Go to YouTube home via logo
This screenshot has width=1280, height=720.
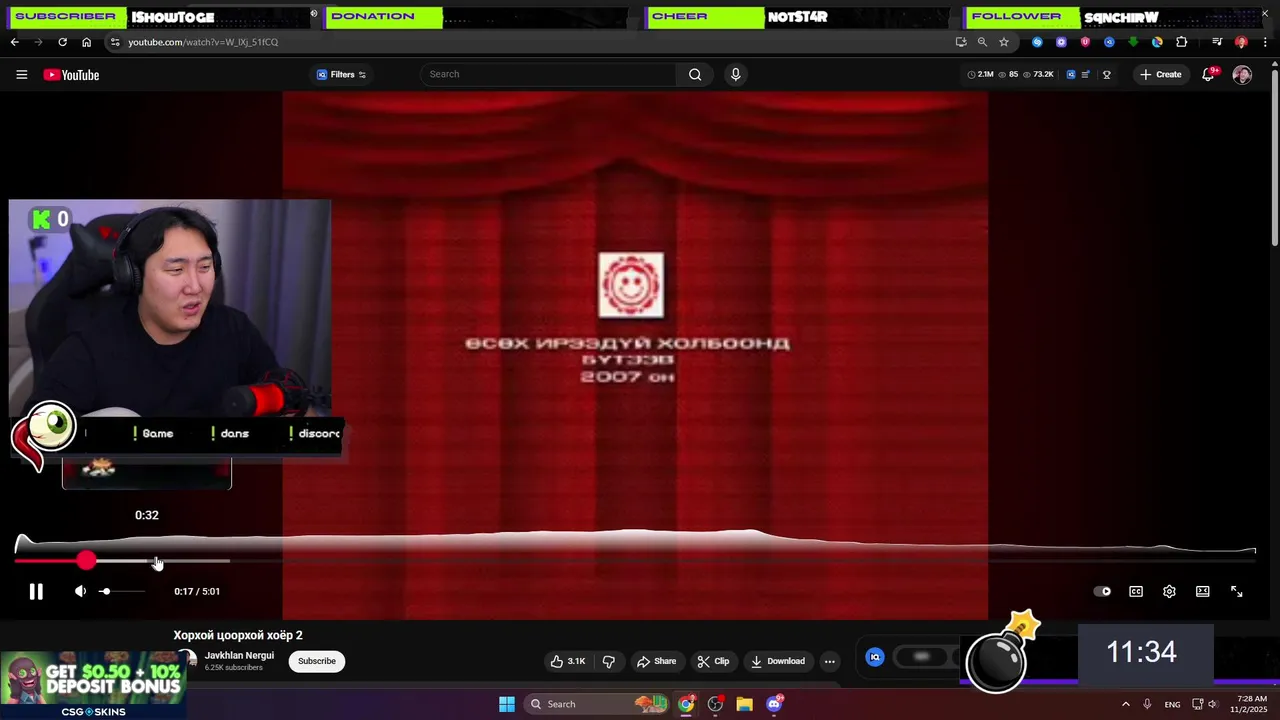click(x=71, y=74)
